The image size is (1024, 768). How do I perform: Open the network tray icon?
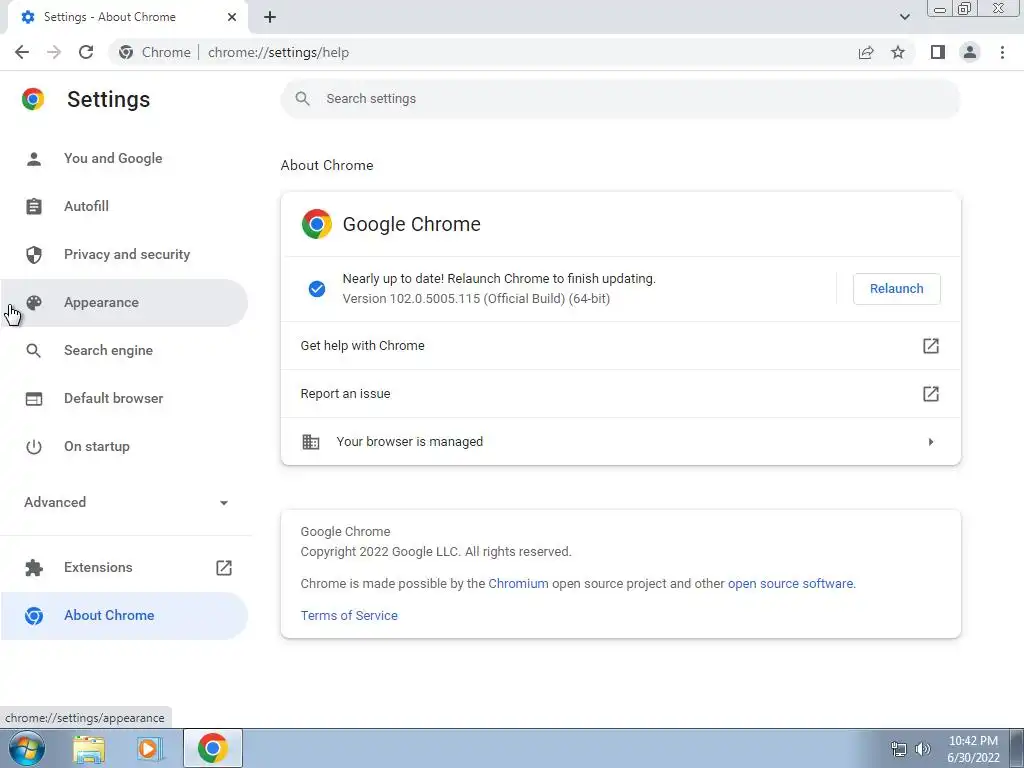tap(899, 749)
